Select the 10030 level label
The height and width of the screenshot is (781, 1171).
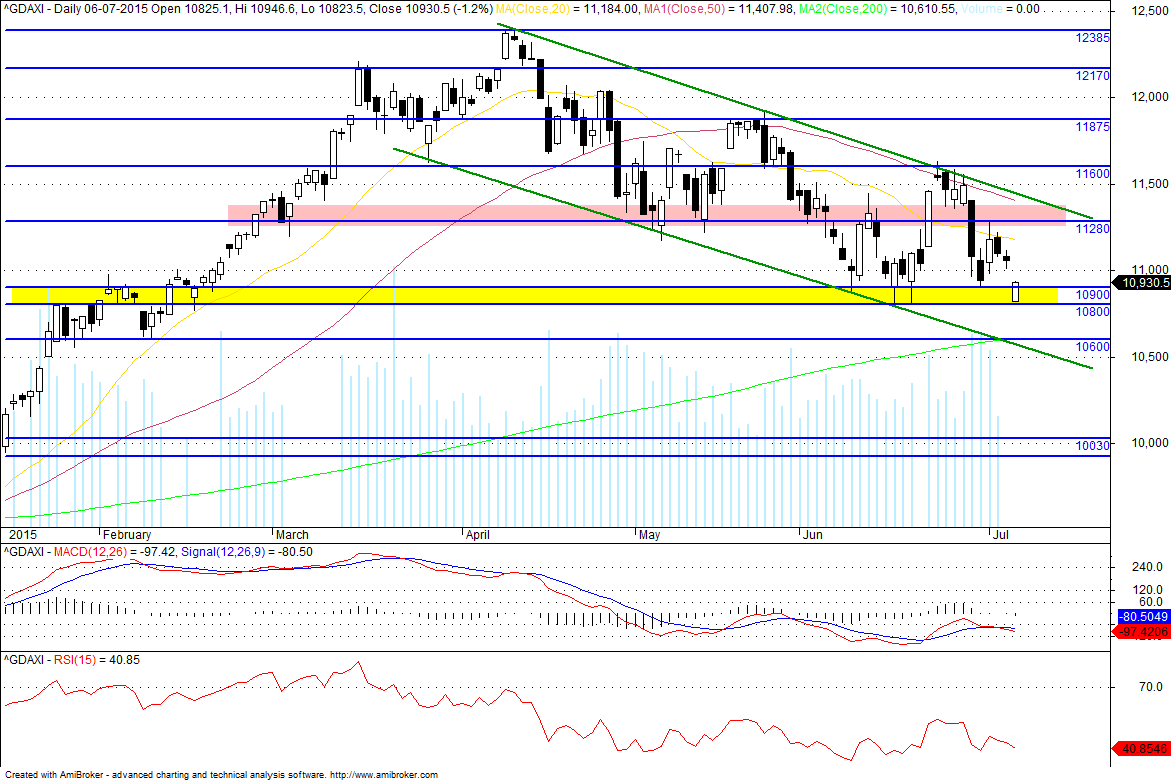[x=1092, y=446]
